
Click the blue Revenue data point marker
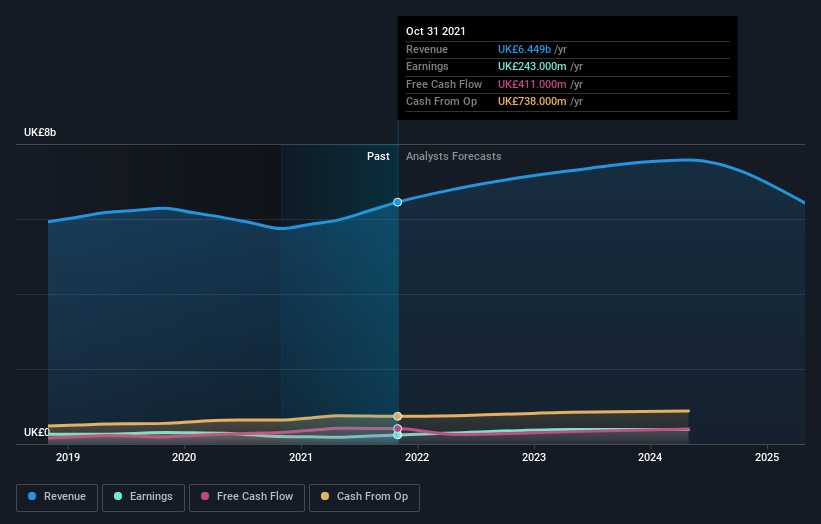coord(397,202)
